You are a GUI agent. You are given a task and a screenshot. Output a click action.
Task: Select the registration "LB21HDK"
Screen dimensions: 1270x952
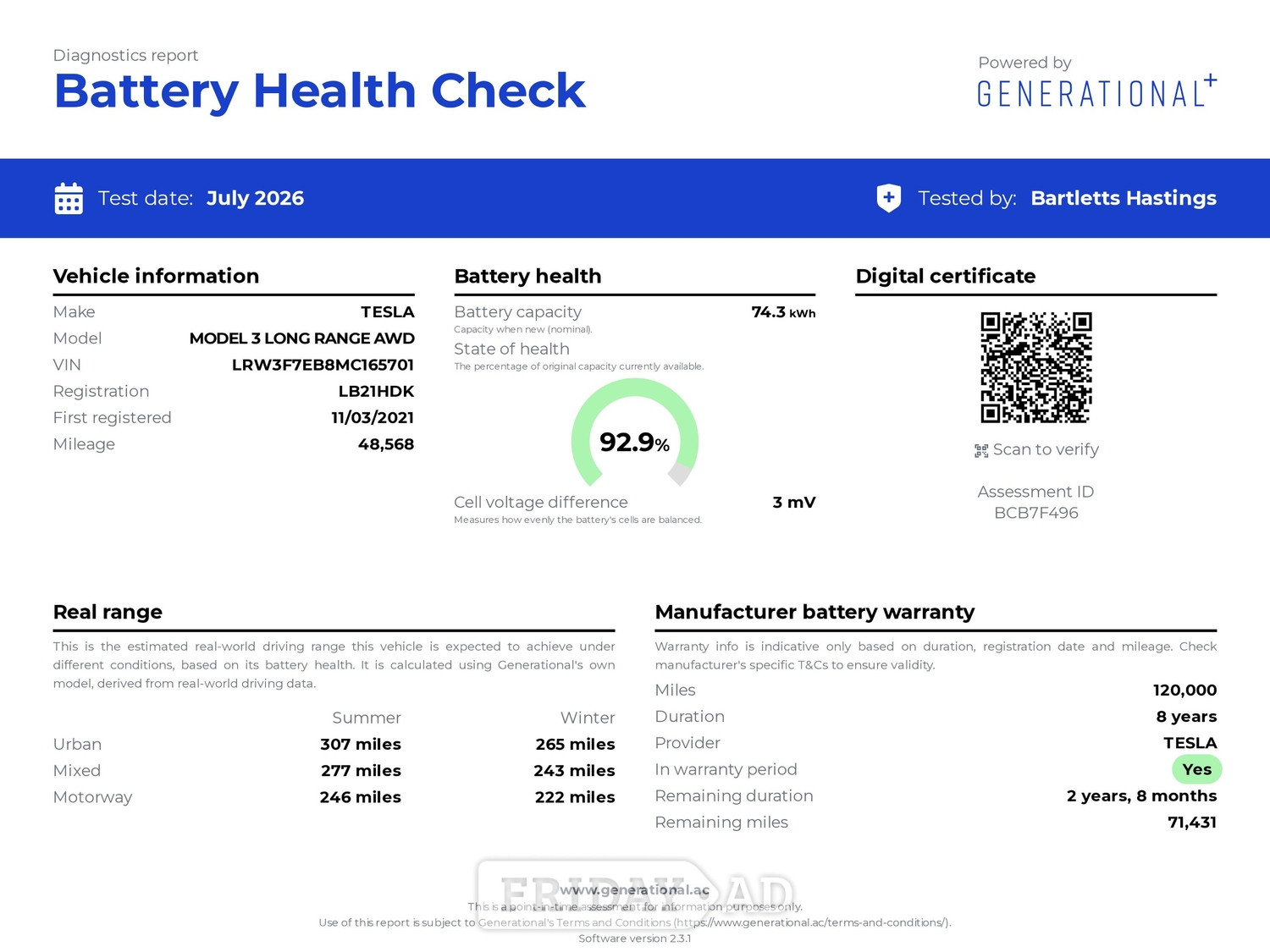coord(377,392)
